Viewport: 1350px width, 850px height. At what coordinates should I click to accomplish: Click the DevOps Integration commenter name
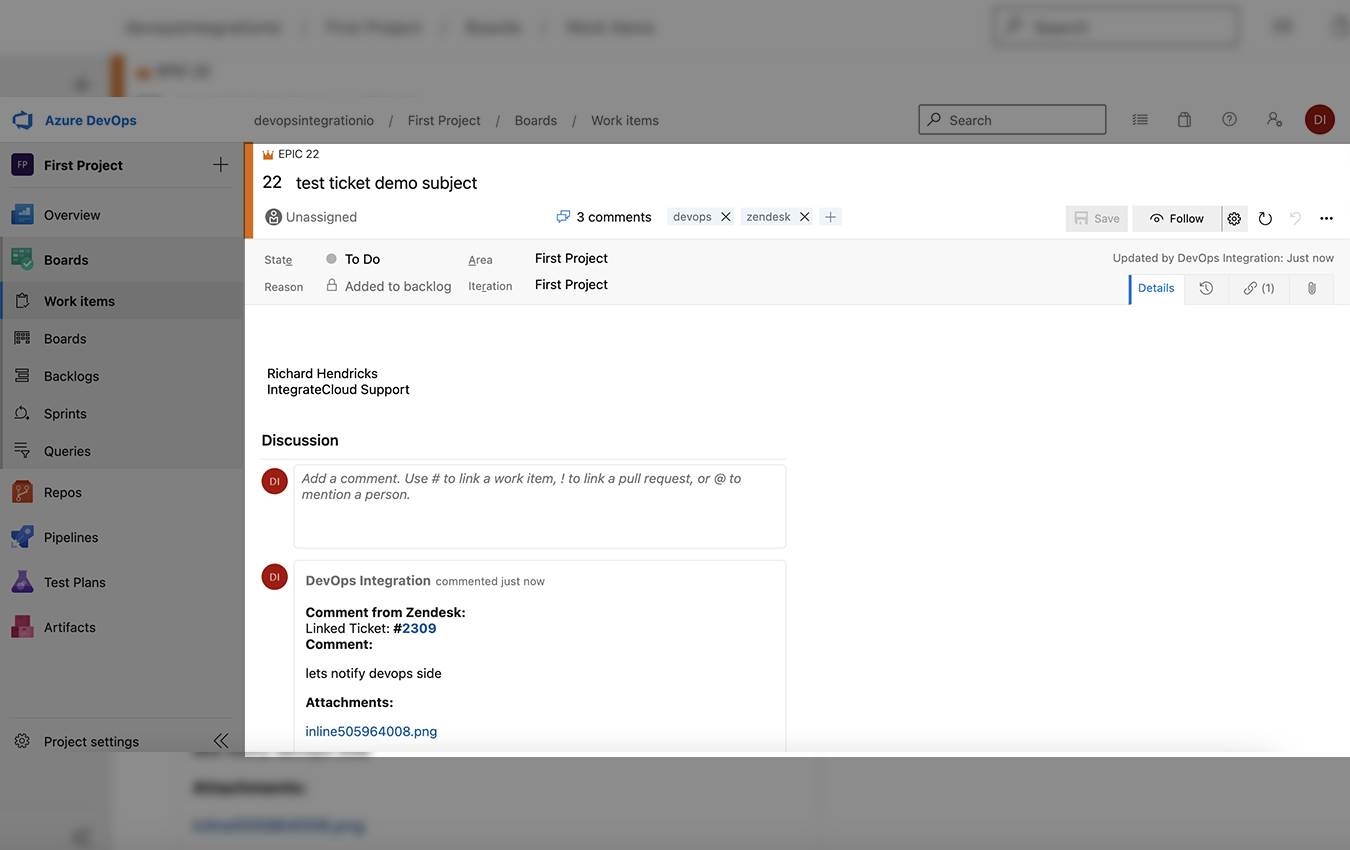point(368,580)
